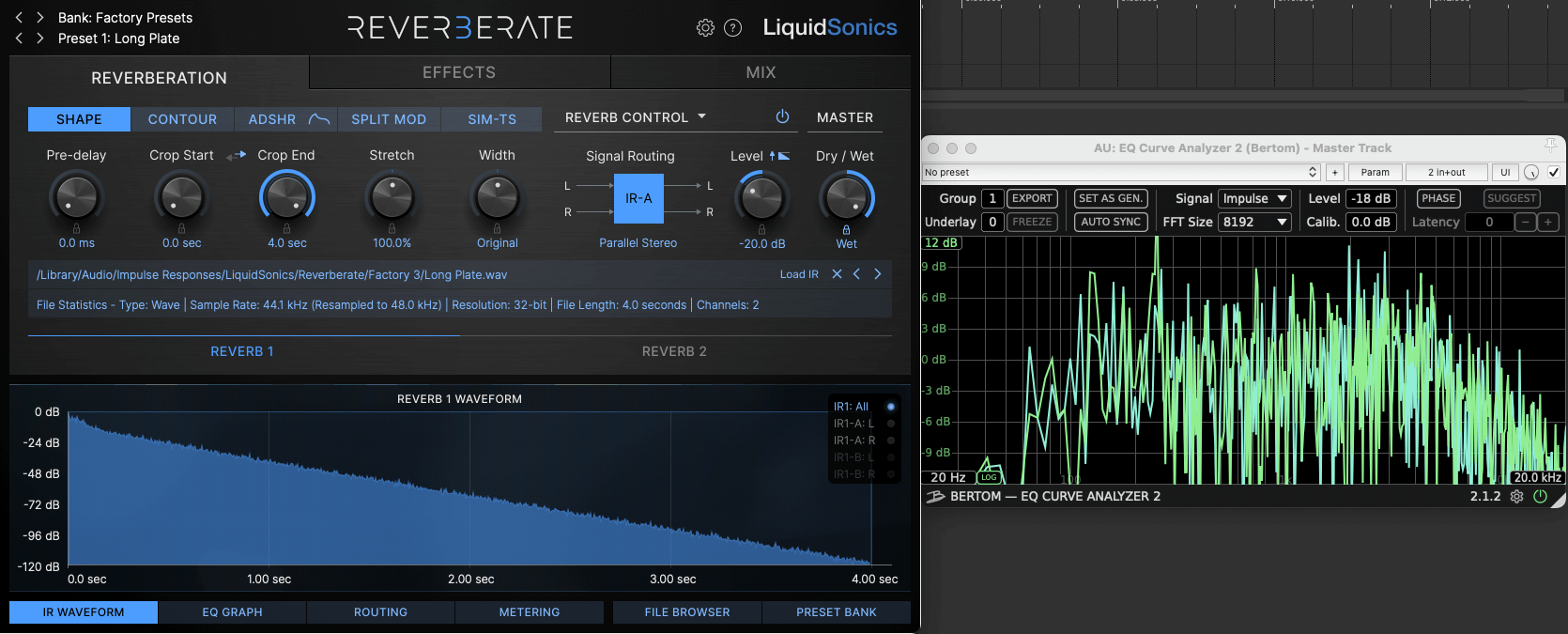
Task: Clear the loaded IR with X icon
Action: [837, 274]
